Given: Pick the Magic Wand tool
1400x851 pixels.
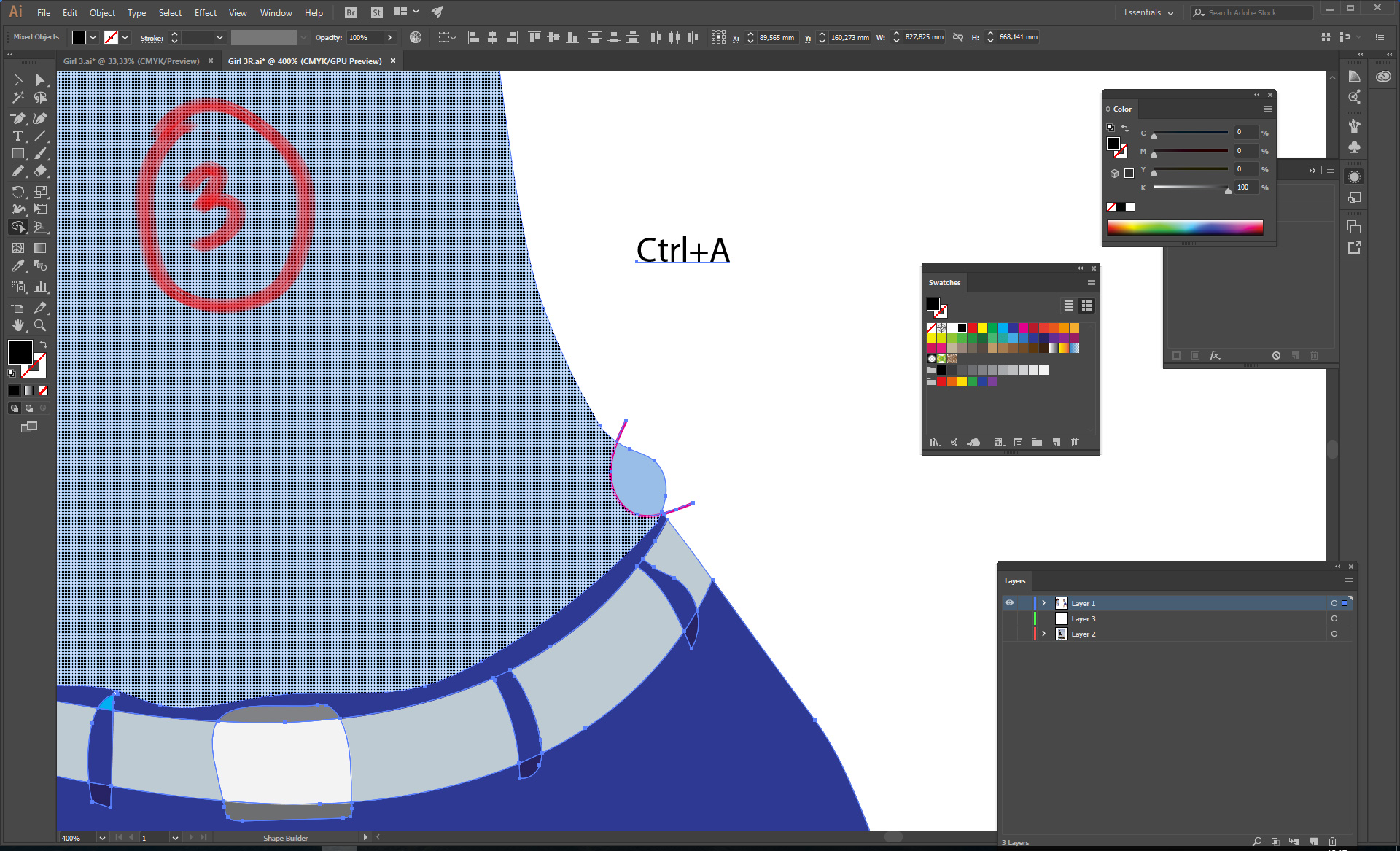Looking at the screenshot, I should click(x=18, y=98).
